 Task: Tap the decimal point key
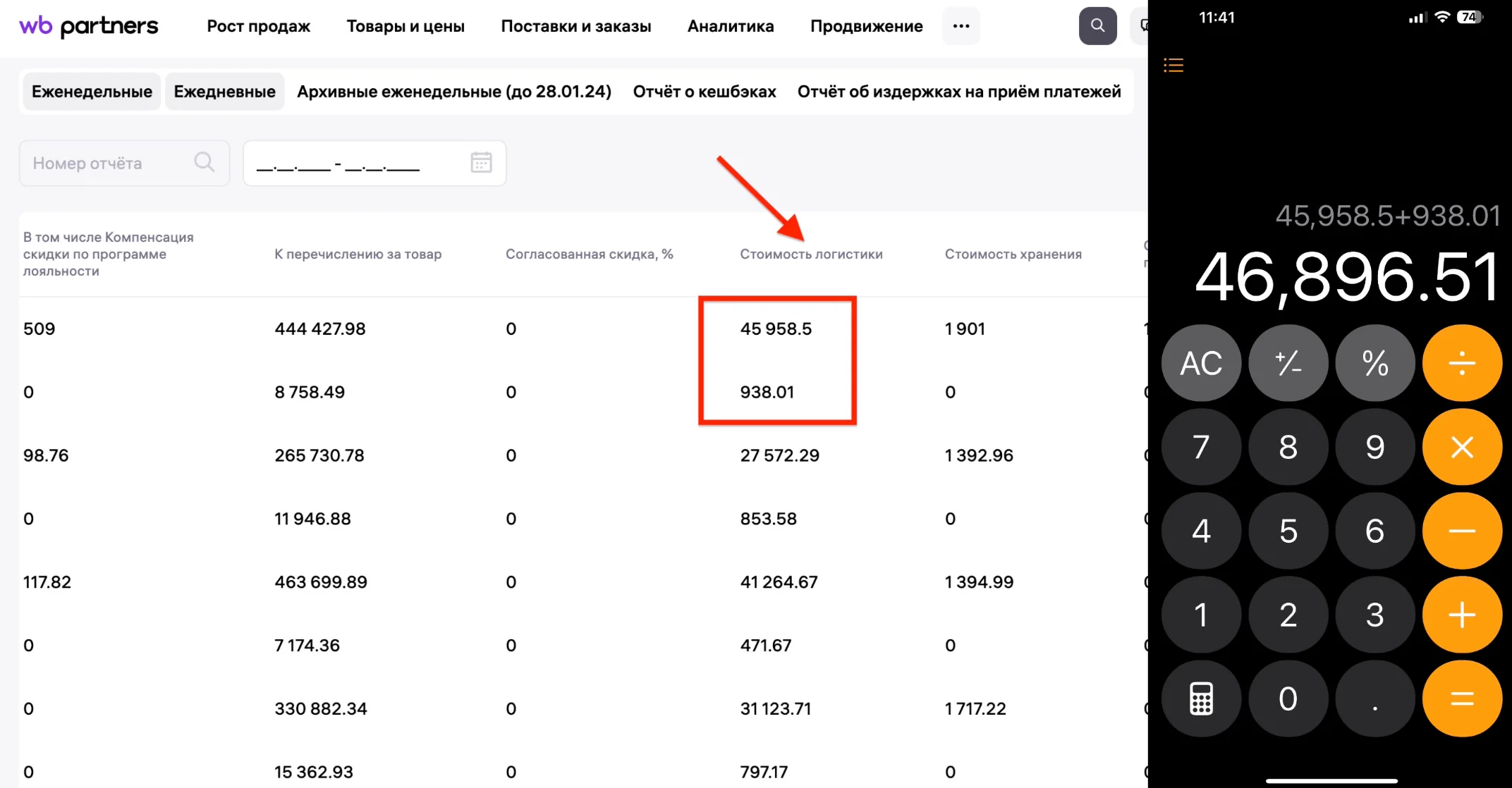(x=1375, y=698)
